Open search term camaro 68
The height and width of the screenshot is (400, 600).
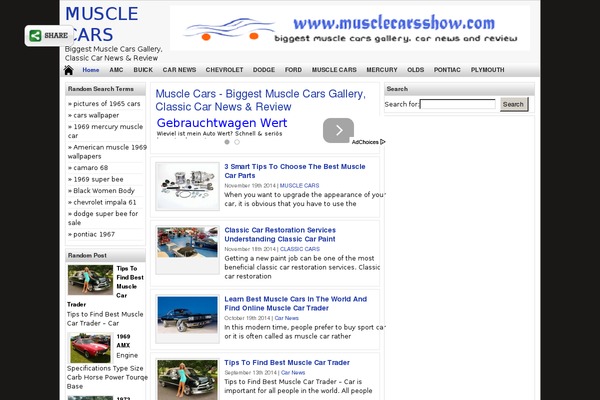(91, 168)
